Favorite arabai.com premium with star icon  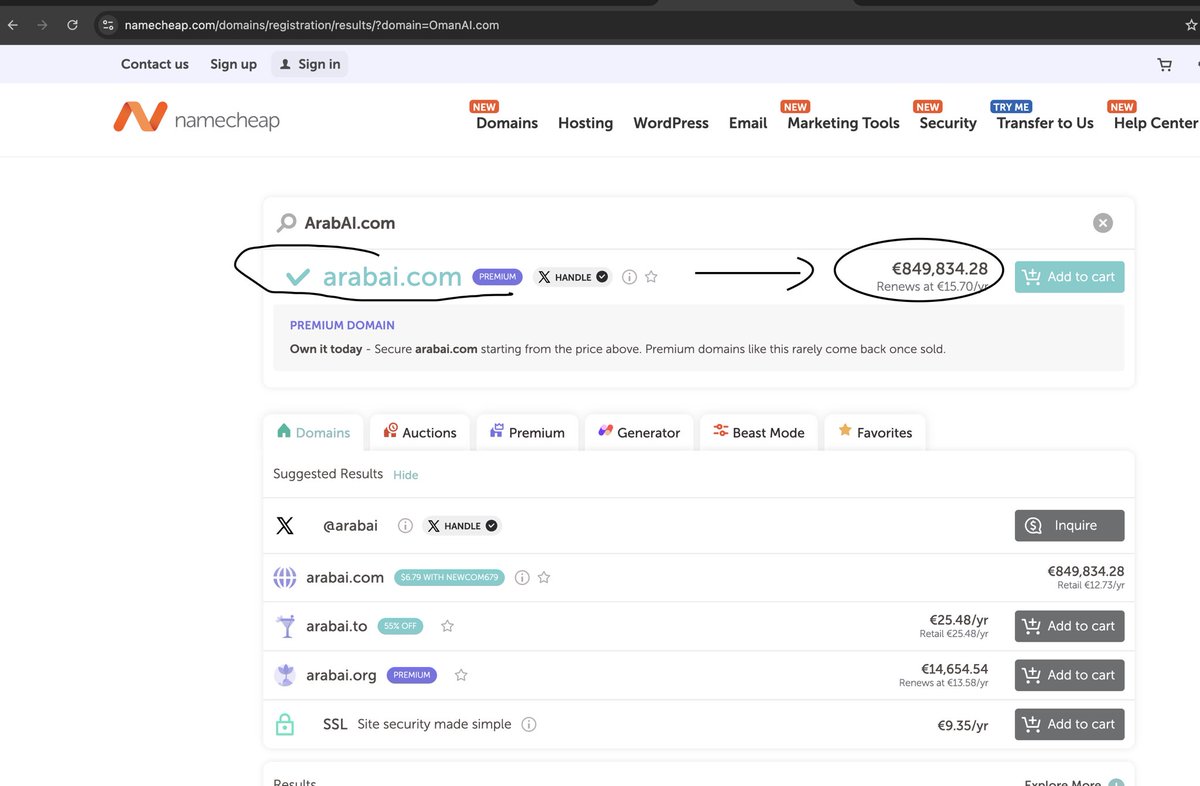[651, 277]
